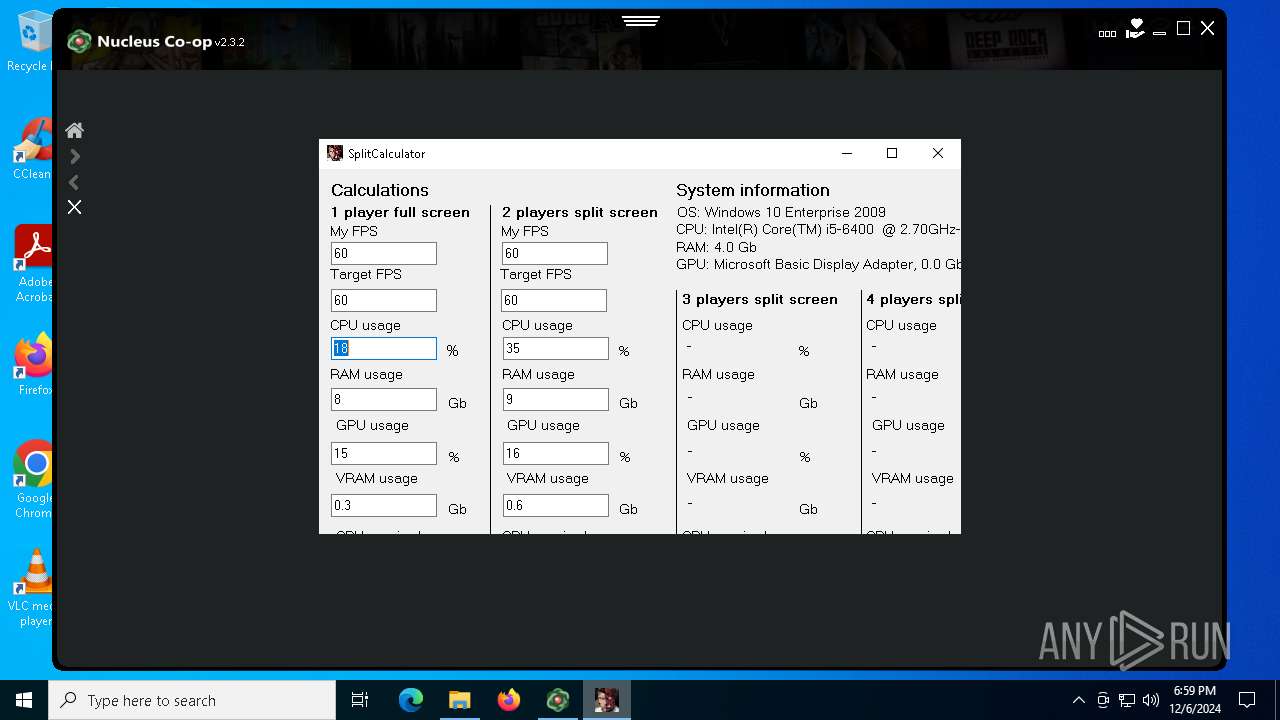Click the home icon in Nucleus sidebar

[x=74, y=131]
